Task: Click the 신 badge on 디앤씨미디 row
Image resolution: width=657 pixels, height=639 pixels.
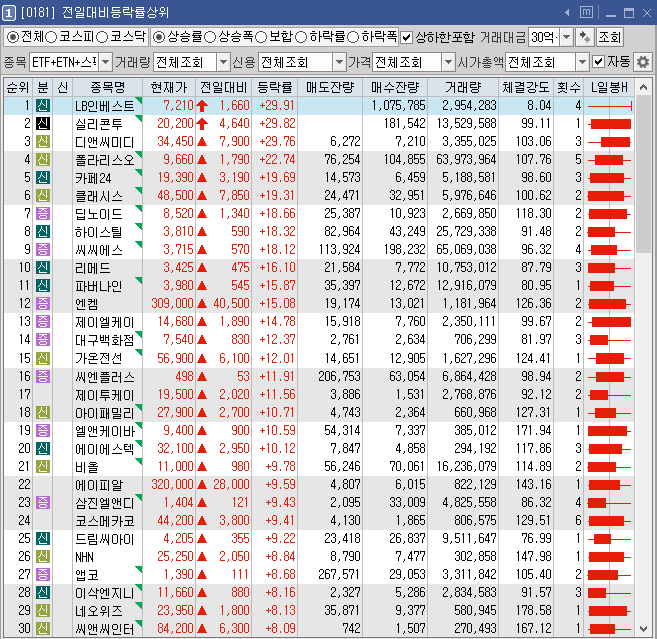Action: pyautogui.click(x=43, y=142)
